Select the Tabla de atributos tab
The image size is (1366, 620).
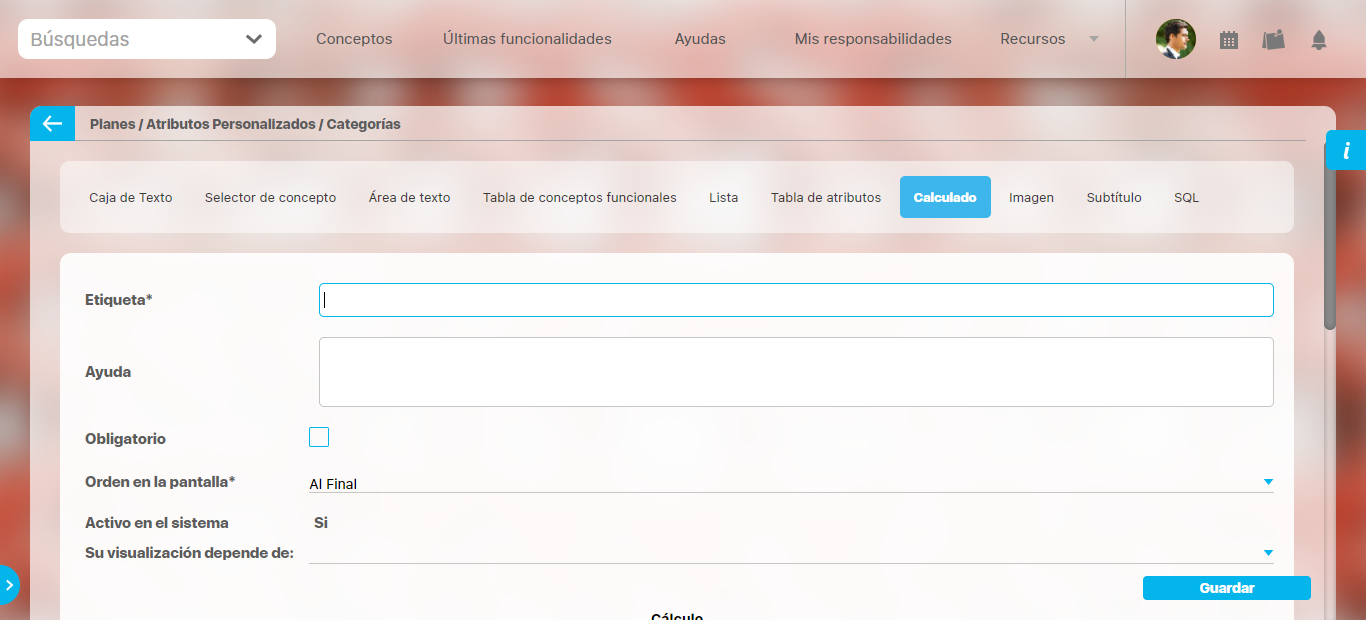[x=826, y=197]
